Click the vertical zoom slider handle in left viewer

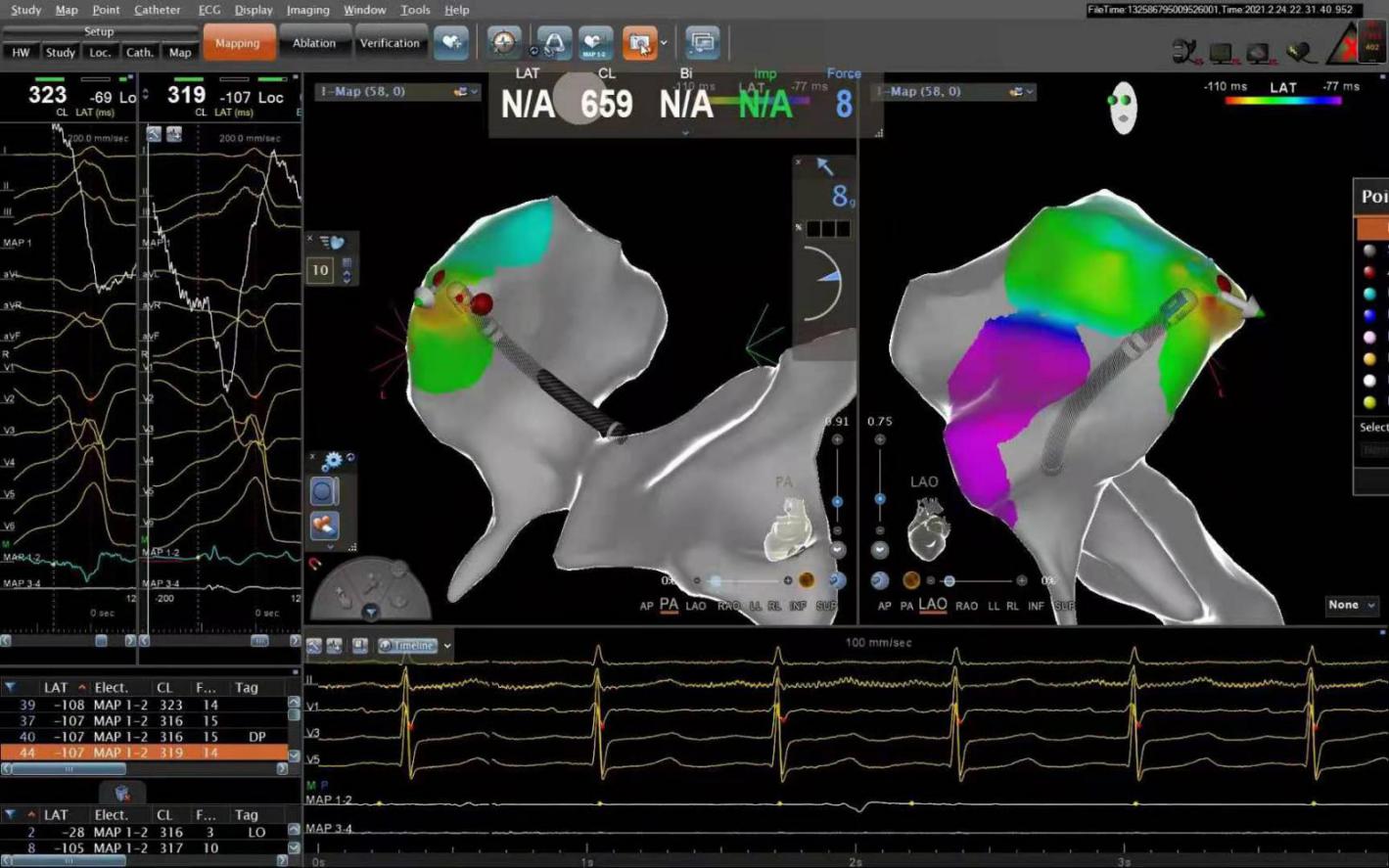tap(837, 501)
